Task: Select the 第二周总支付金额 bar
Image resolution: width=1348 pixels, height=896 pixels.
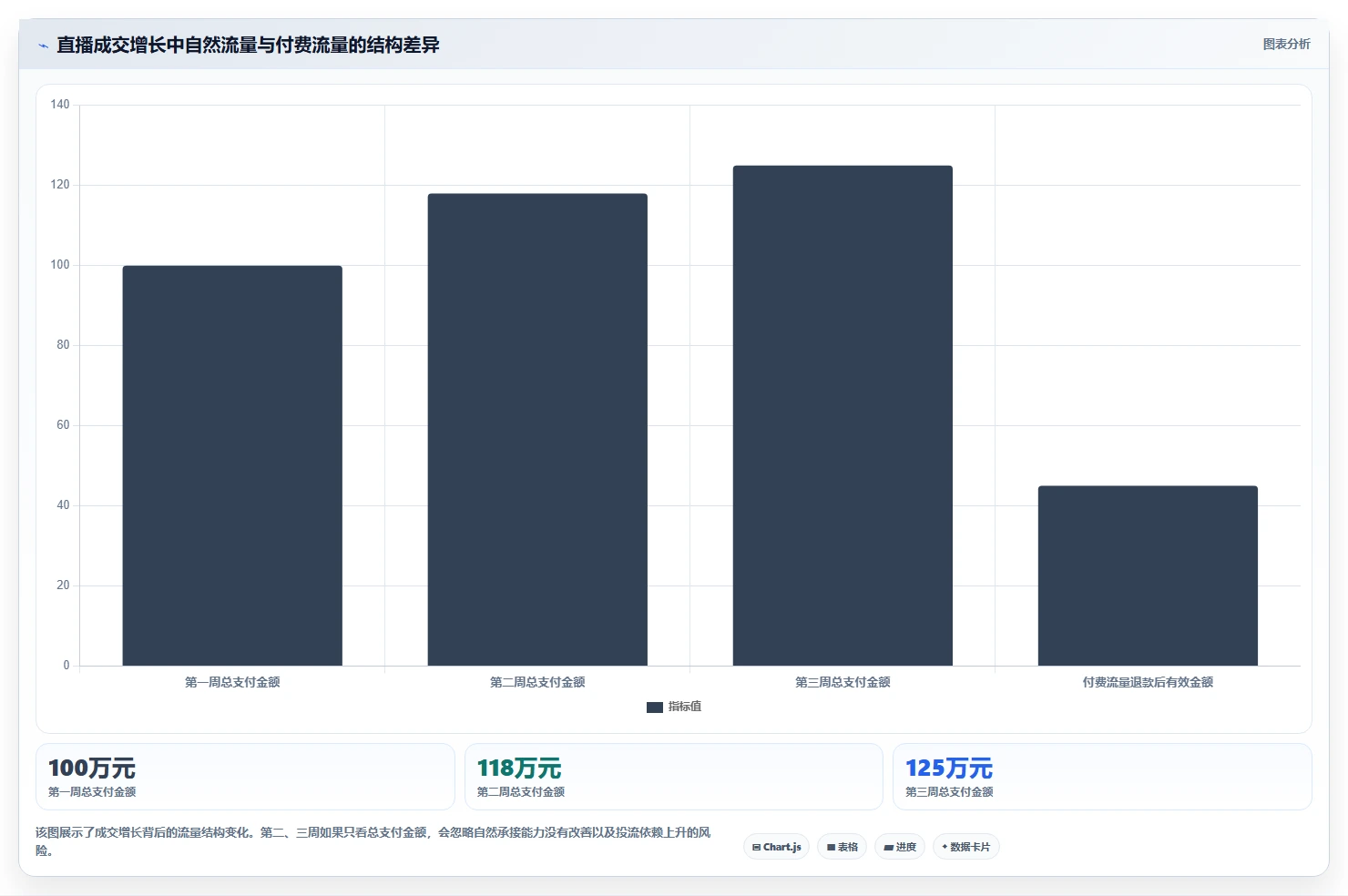Action: 537,430
